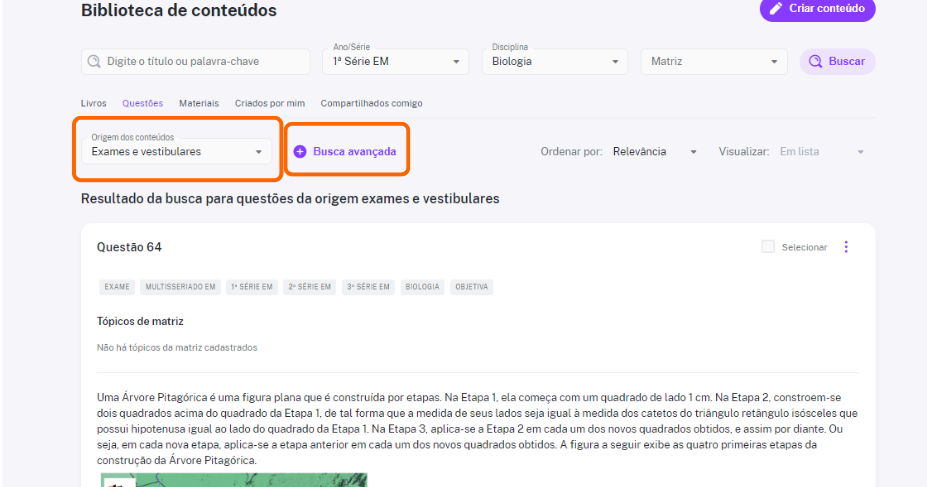
Task: Click the magnifier icon on Buscar button
Action: (815, 61)
